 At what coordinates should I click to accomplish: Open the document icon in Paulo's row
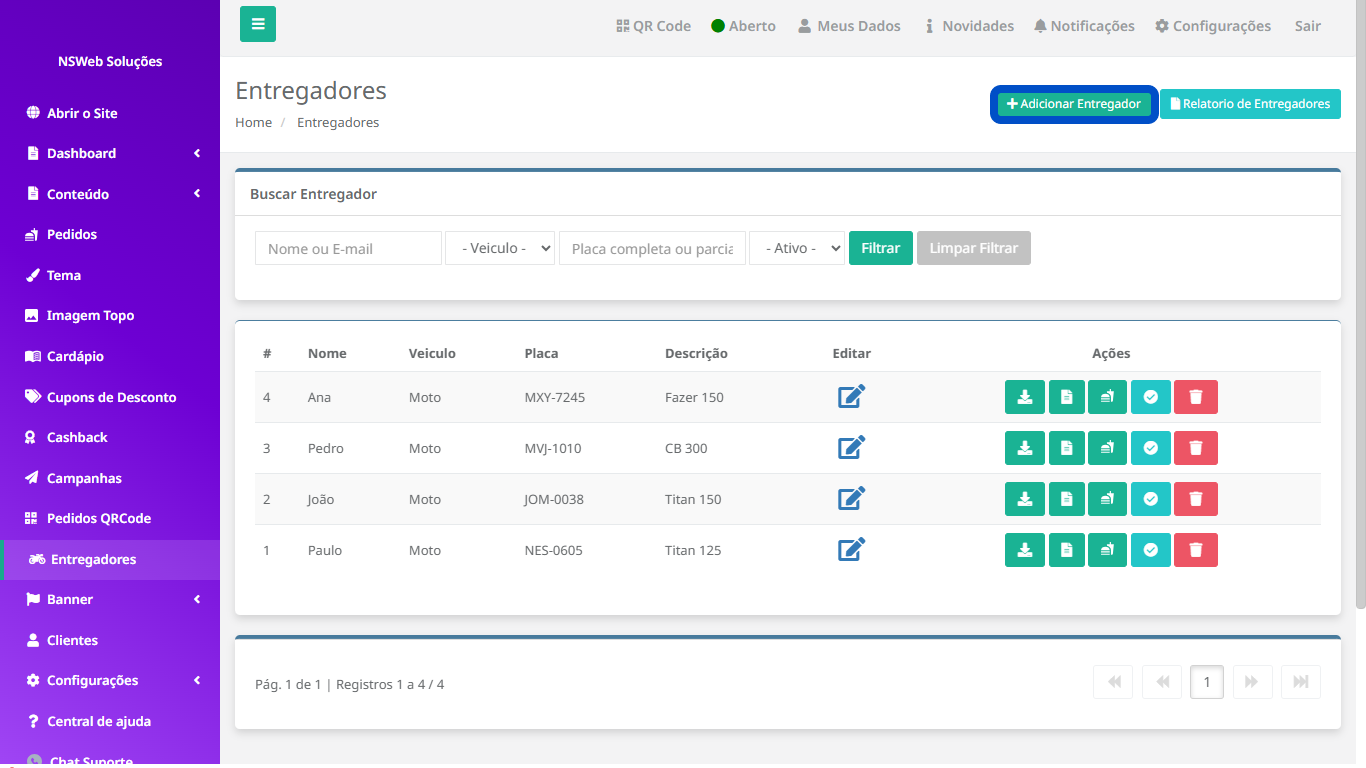(1067, 550)
